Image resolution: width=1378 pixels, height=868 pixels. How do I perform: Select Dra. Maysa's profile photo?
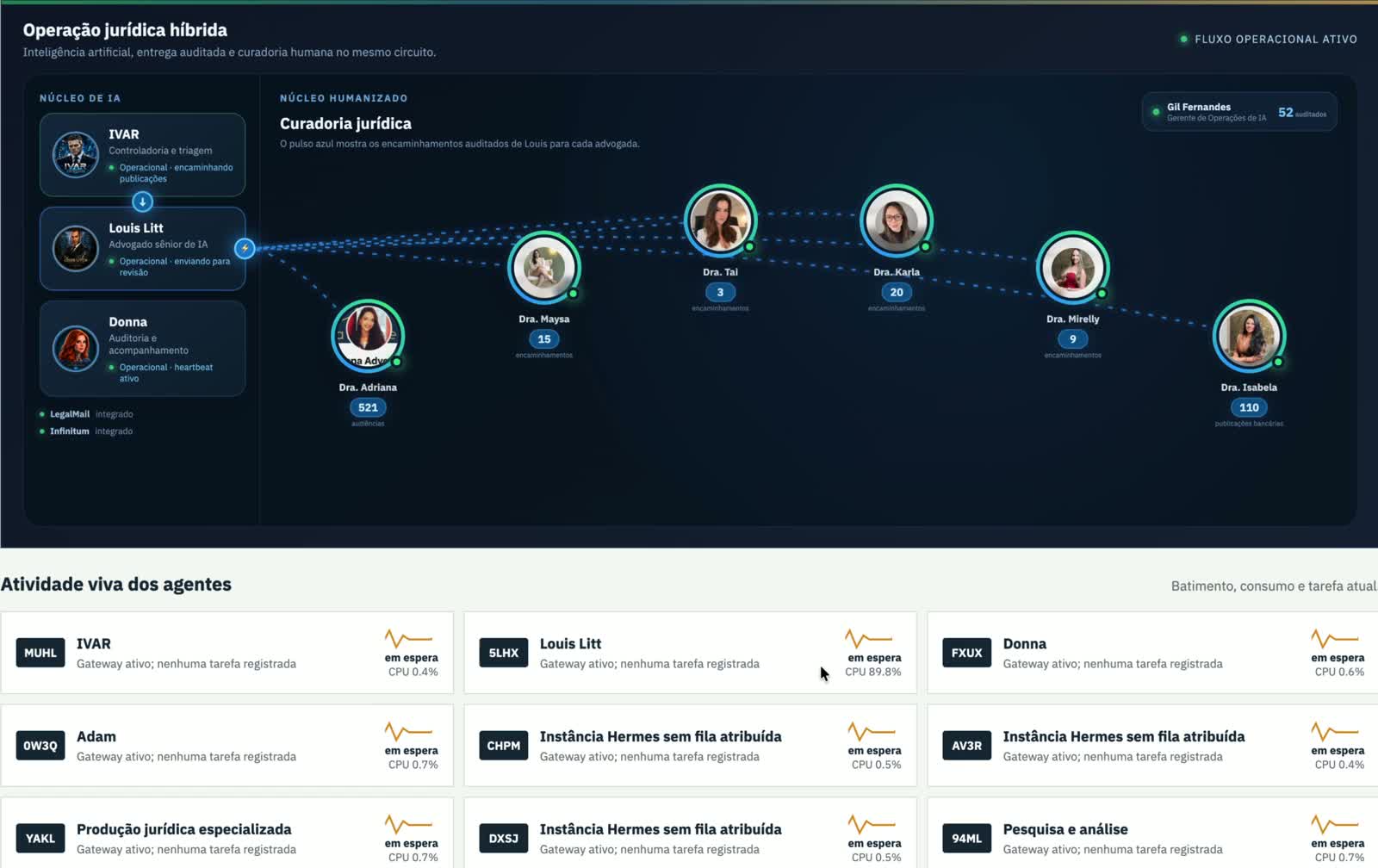[x=544, y=268]
